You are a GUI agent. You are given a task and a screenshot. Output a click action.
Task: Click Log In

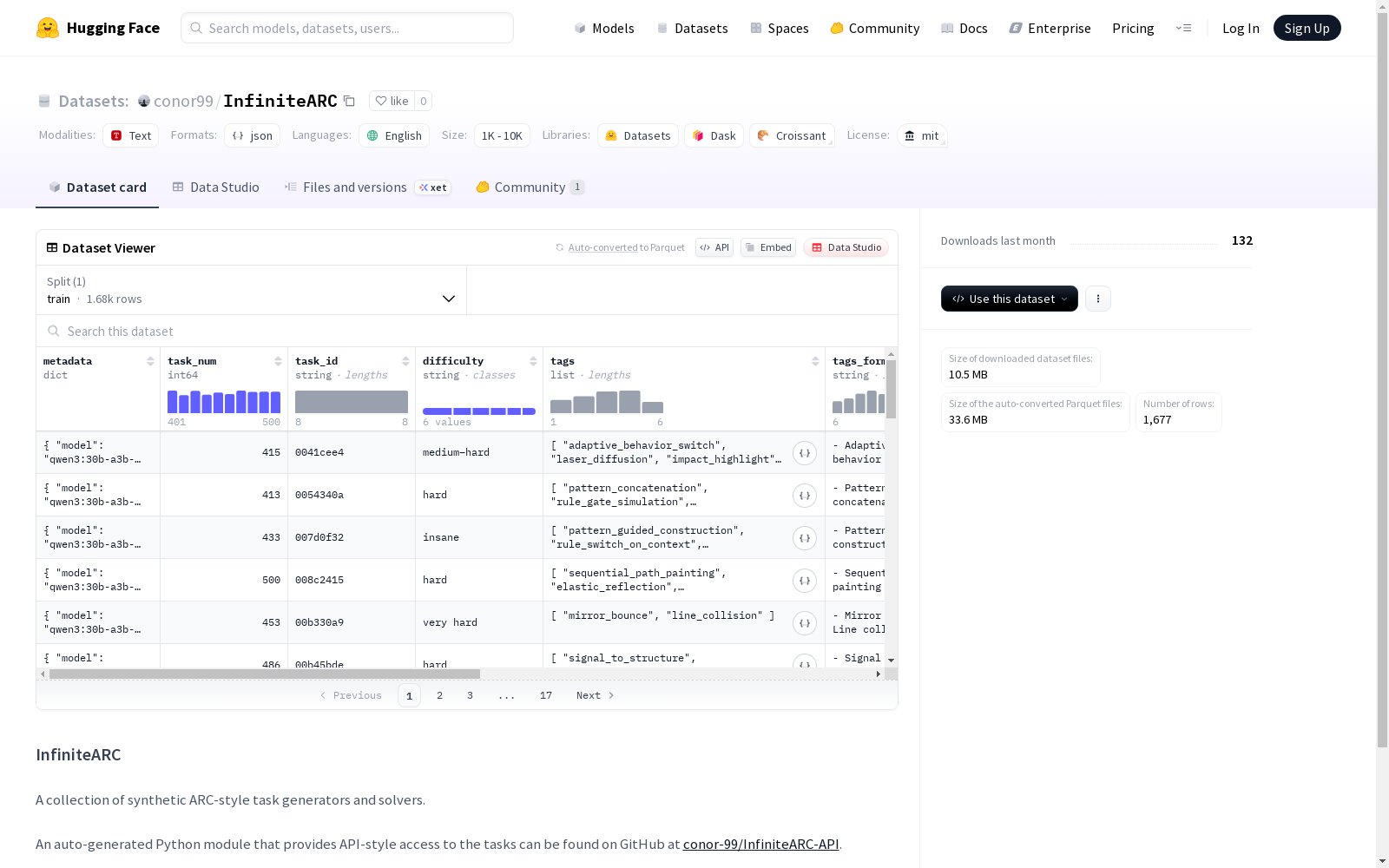[x=1241, y=28]
